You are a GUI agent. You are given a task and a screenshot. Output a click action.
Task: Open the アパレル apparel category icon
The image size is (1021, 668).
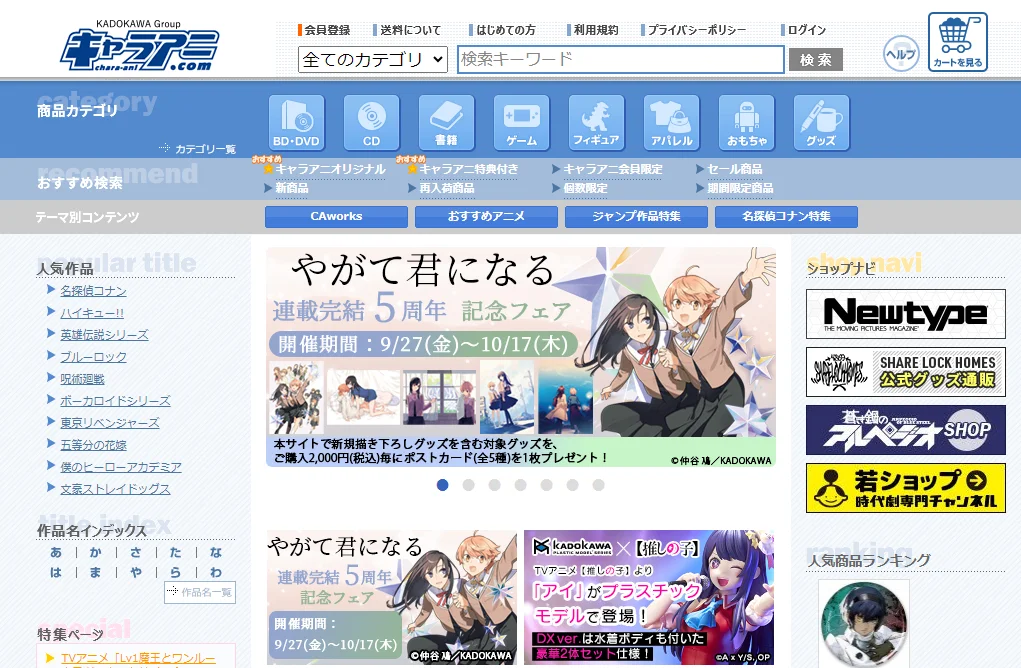[671, 122]
